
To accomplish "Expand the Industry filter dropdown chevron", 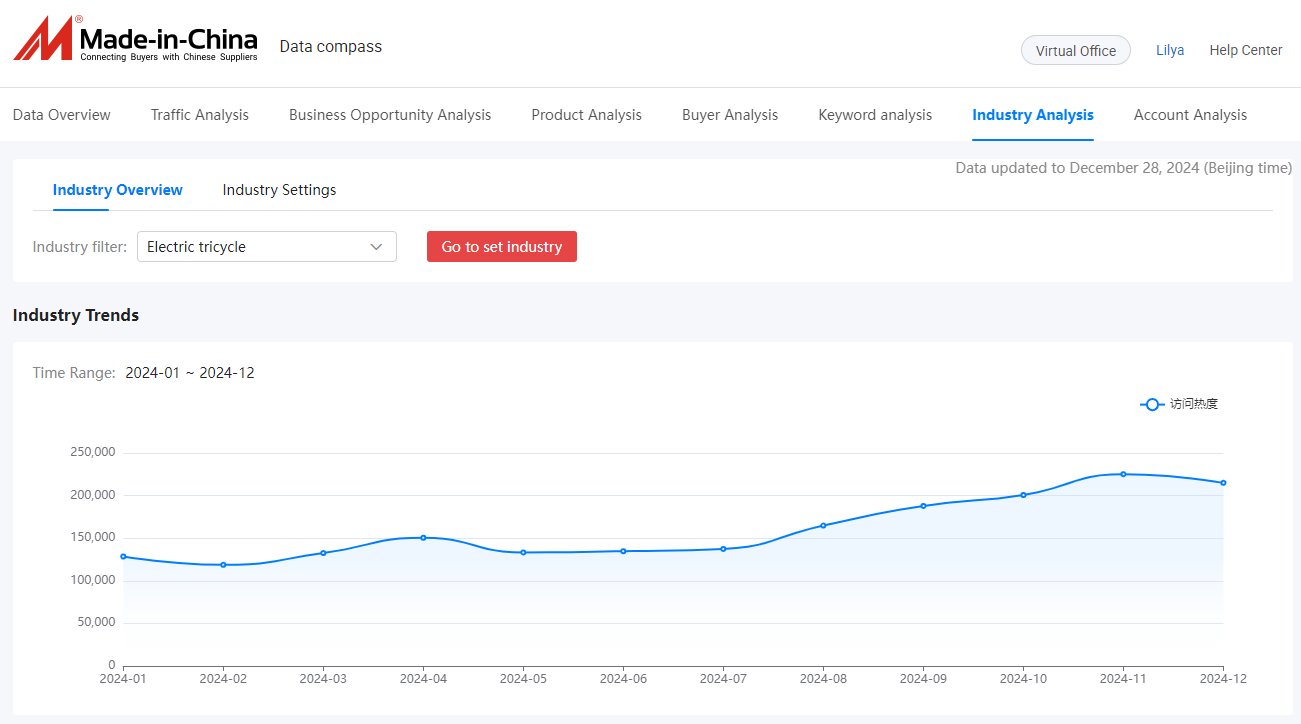I will pyautogui.click(x=376, y=247).
